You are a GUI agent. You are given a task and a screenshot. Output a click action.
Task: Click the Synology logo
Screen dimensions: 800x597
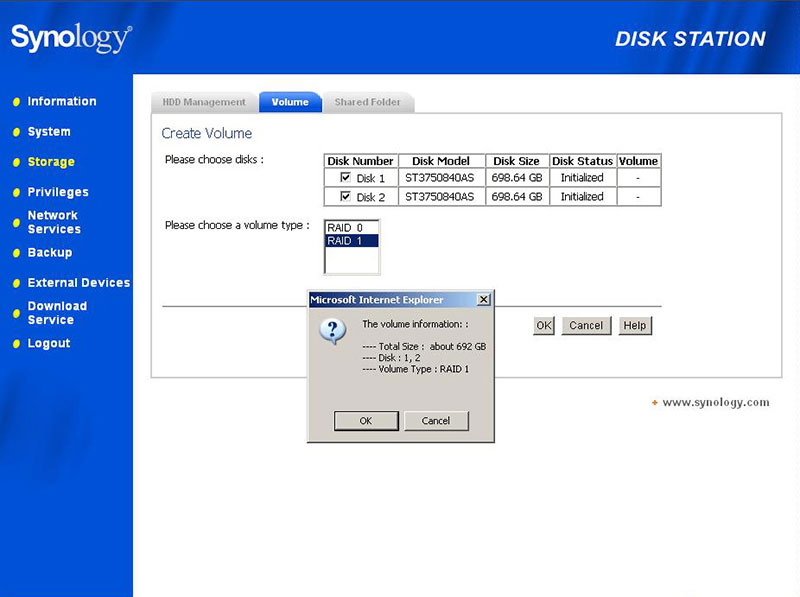(71, 38)
